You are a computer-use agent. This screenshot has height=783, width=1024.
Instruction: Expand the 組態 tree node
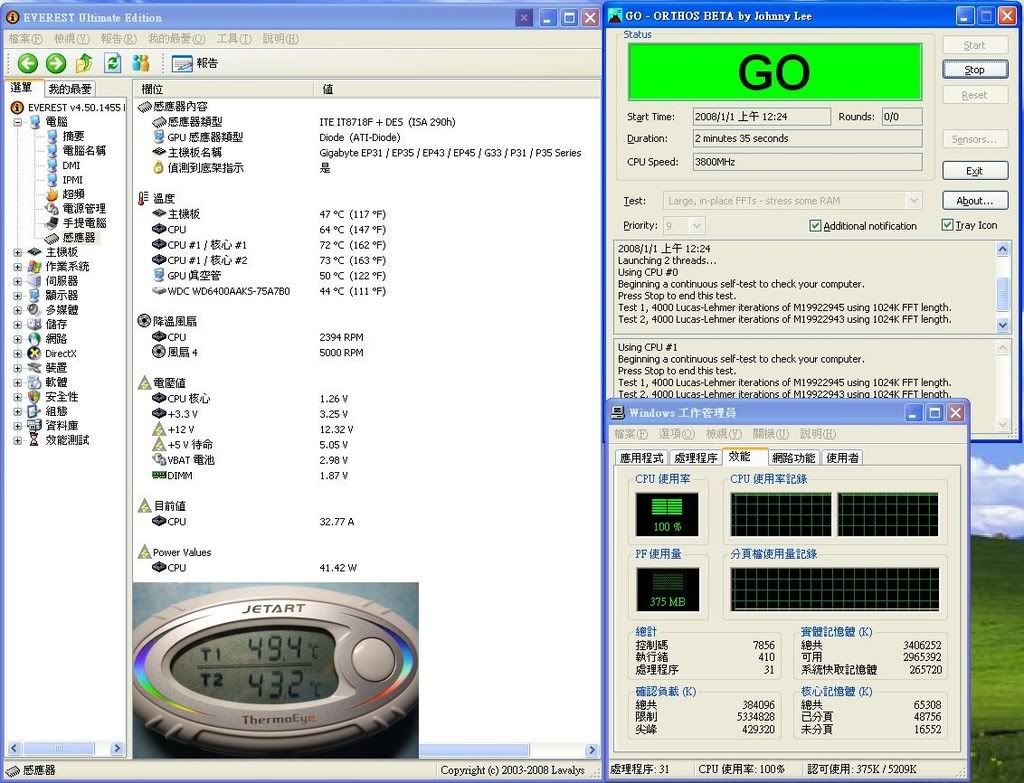click(x=18, y=411)
